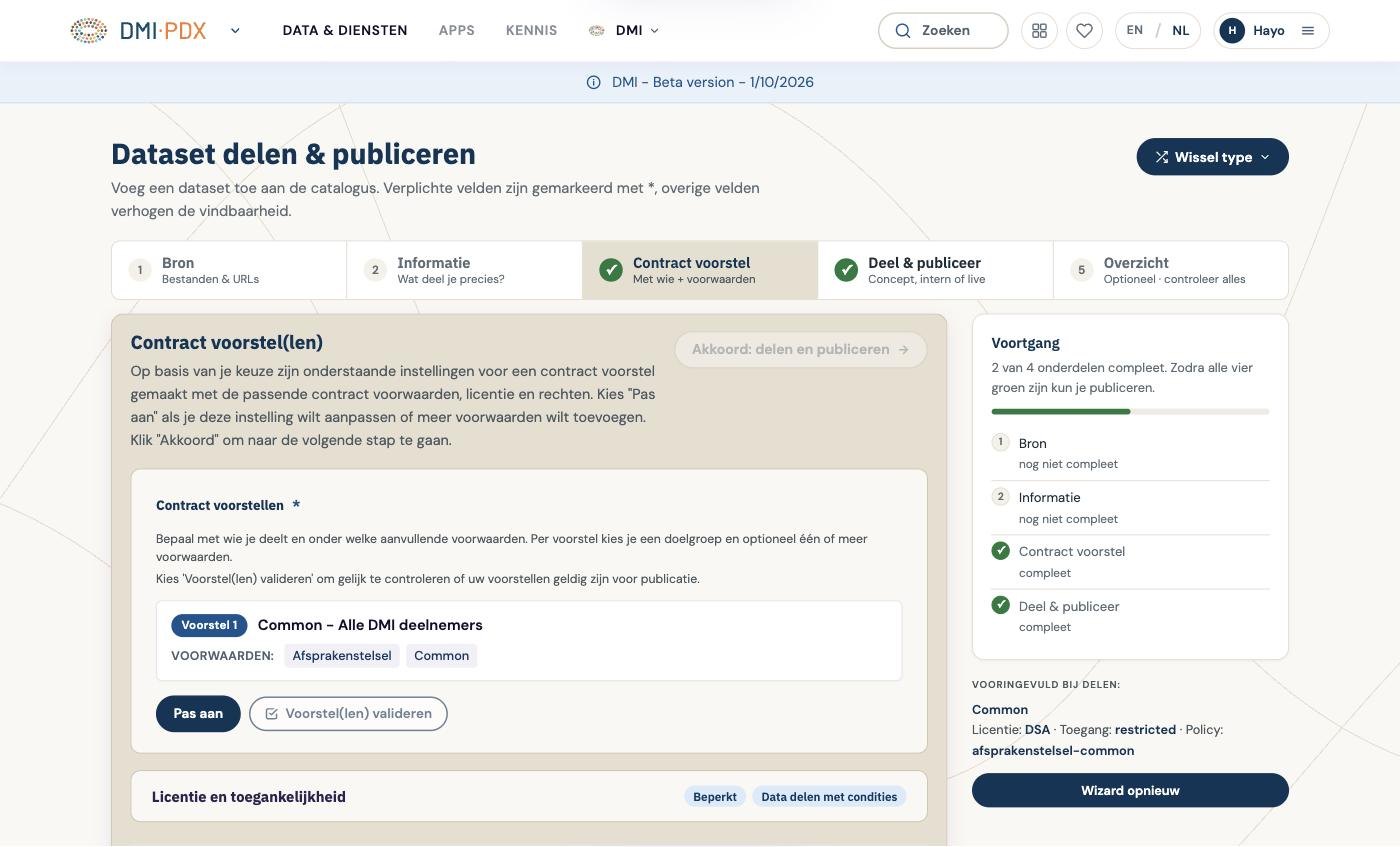Go to step 2 Informatie tab
This screenshot has width=1400, height=847.
[464, 270]
